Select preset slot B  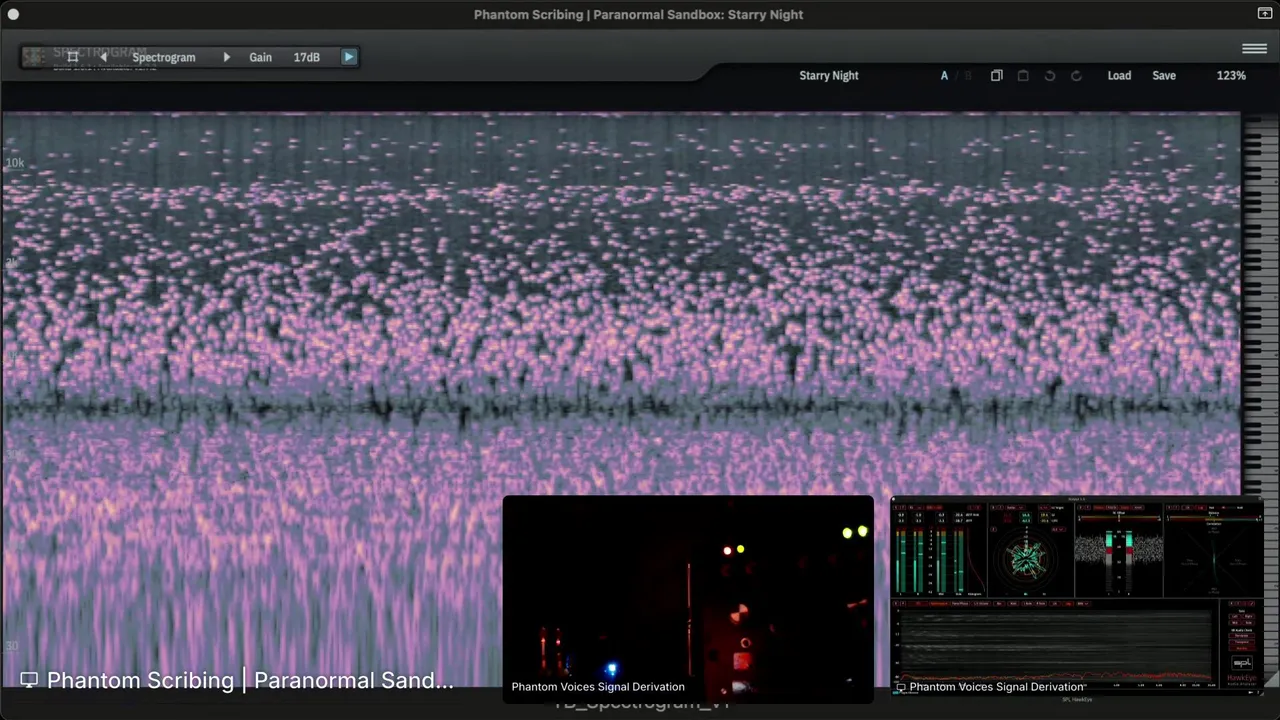coord(968,75)
